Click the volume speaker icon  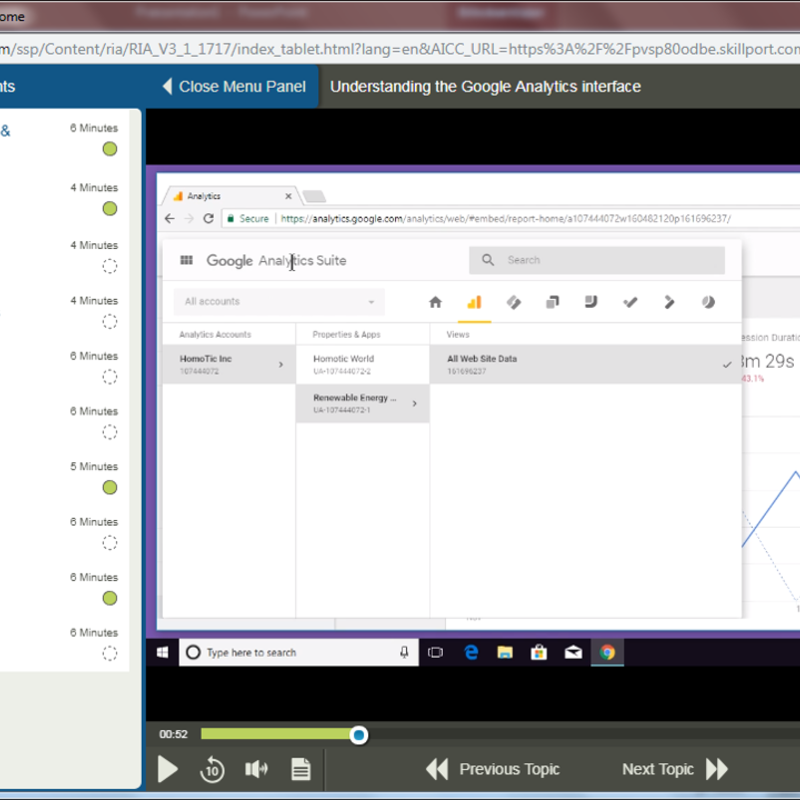[256, 768]
